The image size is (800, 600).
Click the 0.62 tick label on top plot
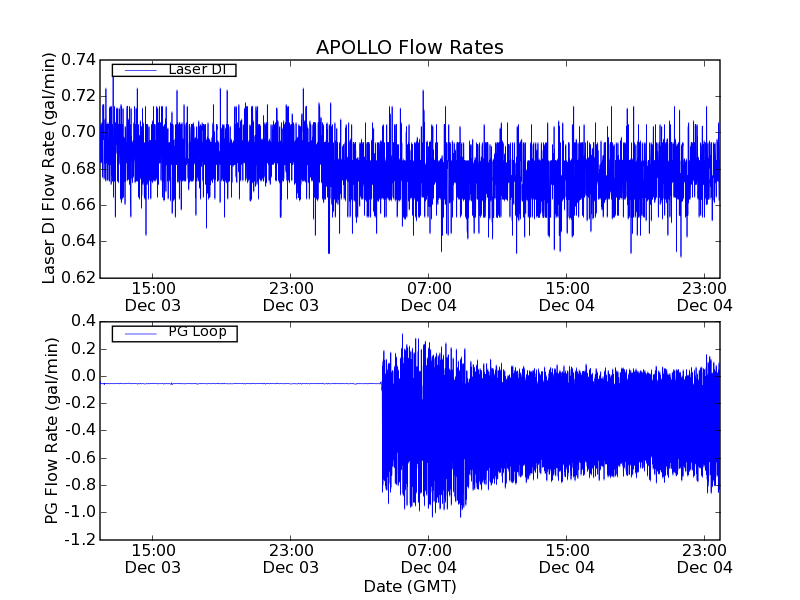79,278
